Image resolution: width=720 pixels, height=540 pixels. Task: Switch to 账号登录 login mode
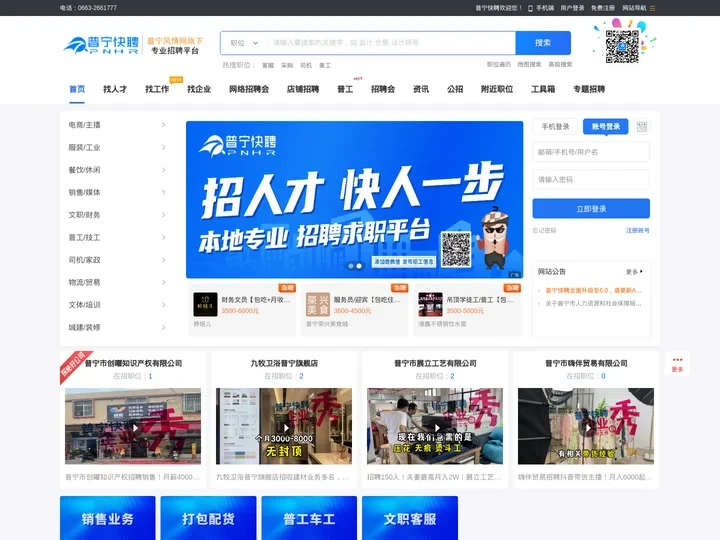tap(606, 127)
